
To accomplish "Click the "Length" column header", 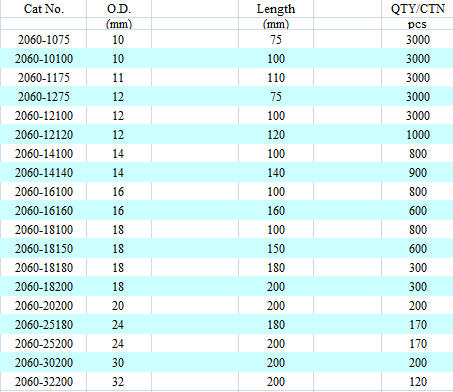I will point(276,9).
